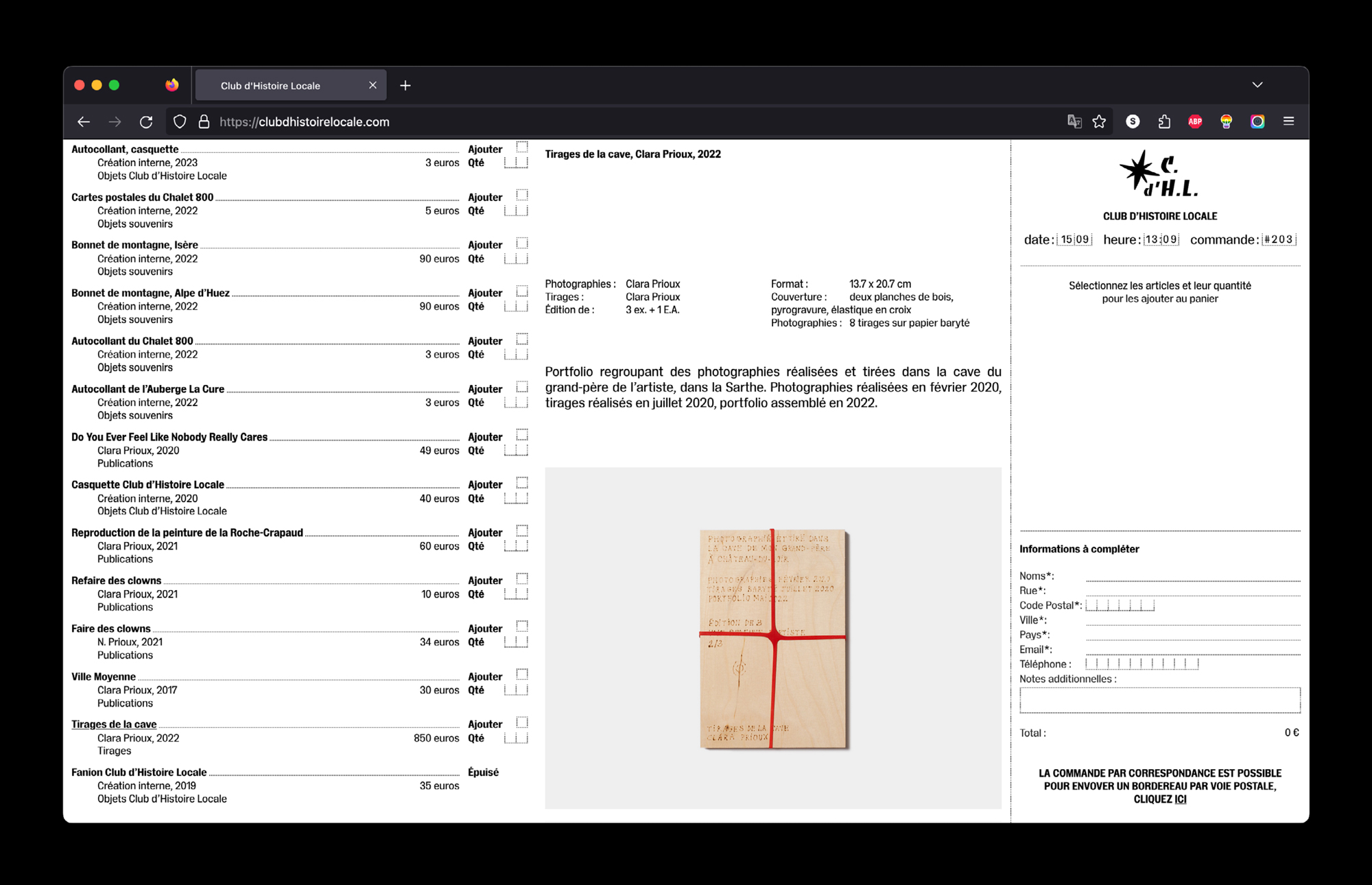Click the wooden portfolio cover image
Image resolution: width=1372 pixels, height=885 pixels.
click(773, 638)
